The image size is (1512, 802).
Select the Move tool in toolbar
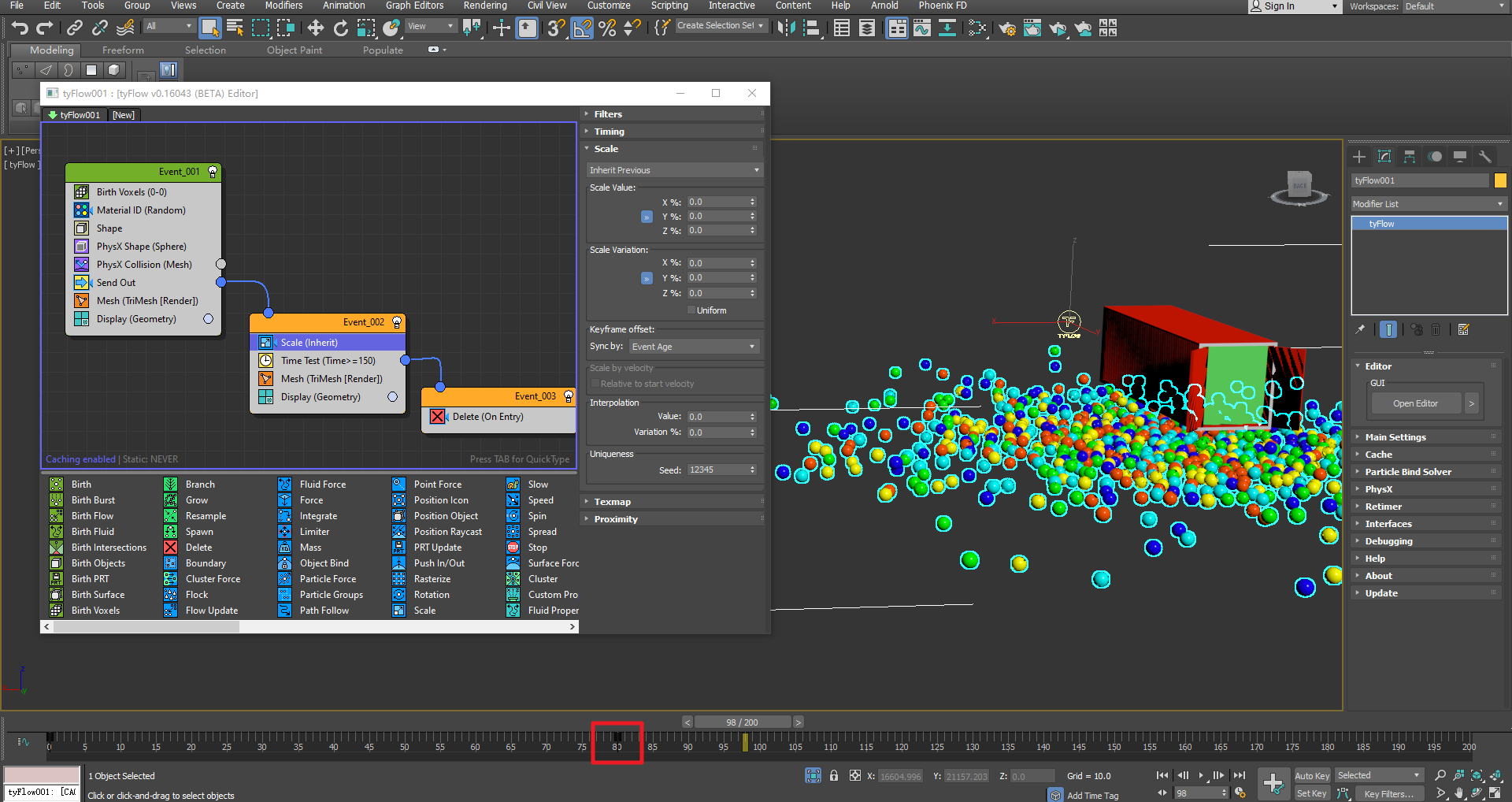[316, 28]
